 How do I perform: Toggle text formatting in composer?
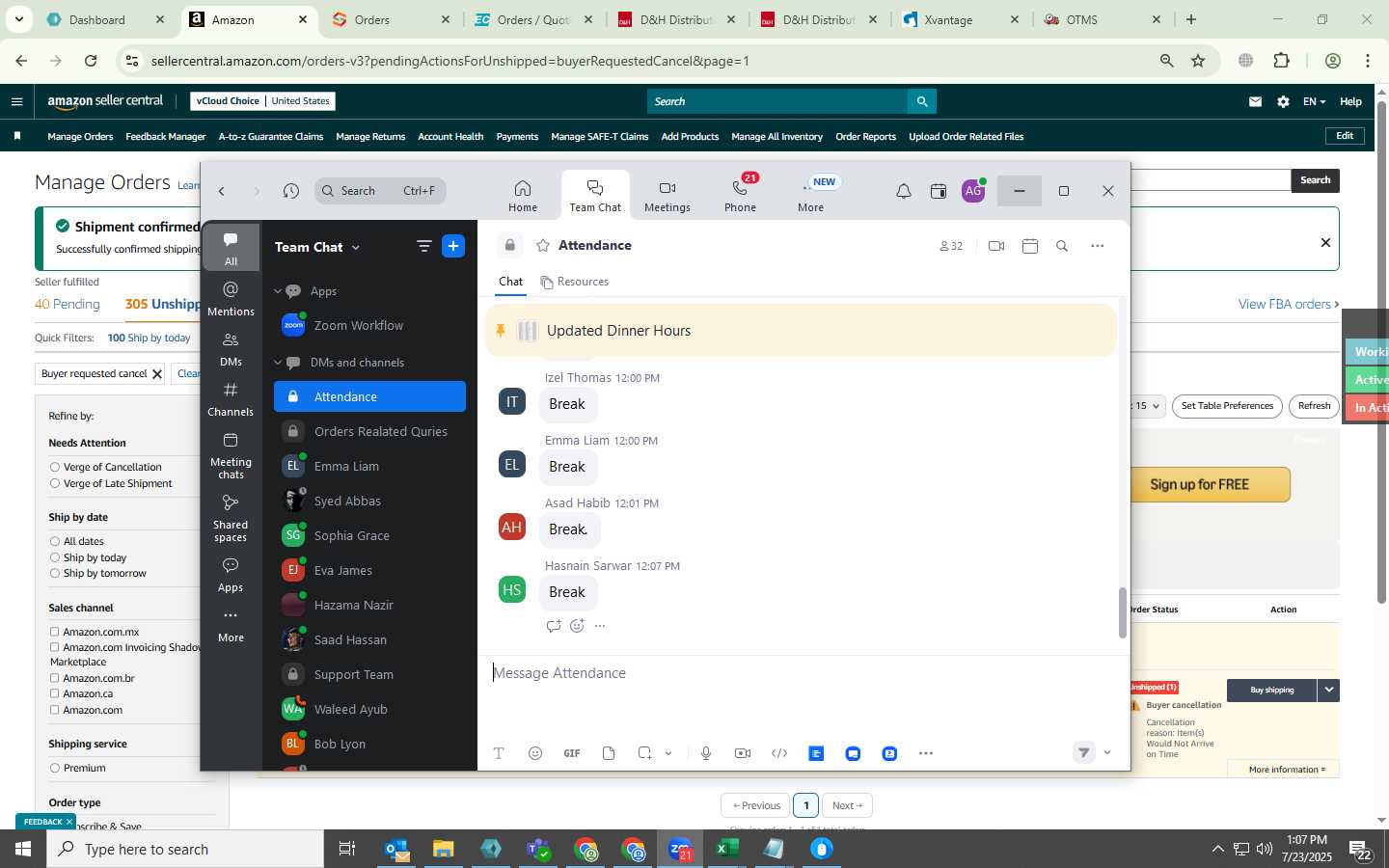coord(499,753)
